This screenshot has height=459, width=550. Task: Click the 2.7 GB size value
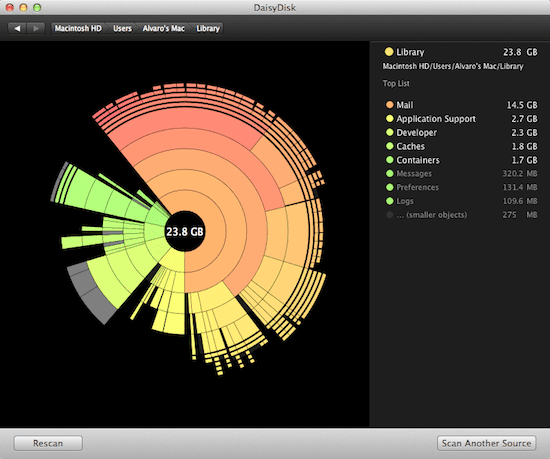(x=524, y=119)
